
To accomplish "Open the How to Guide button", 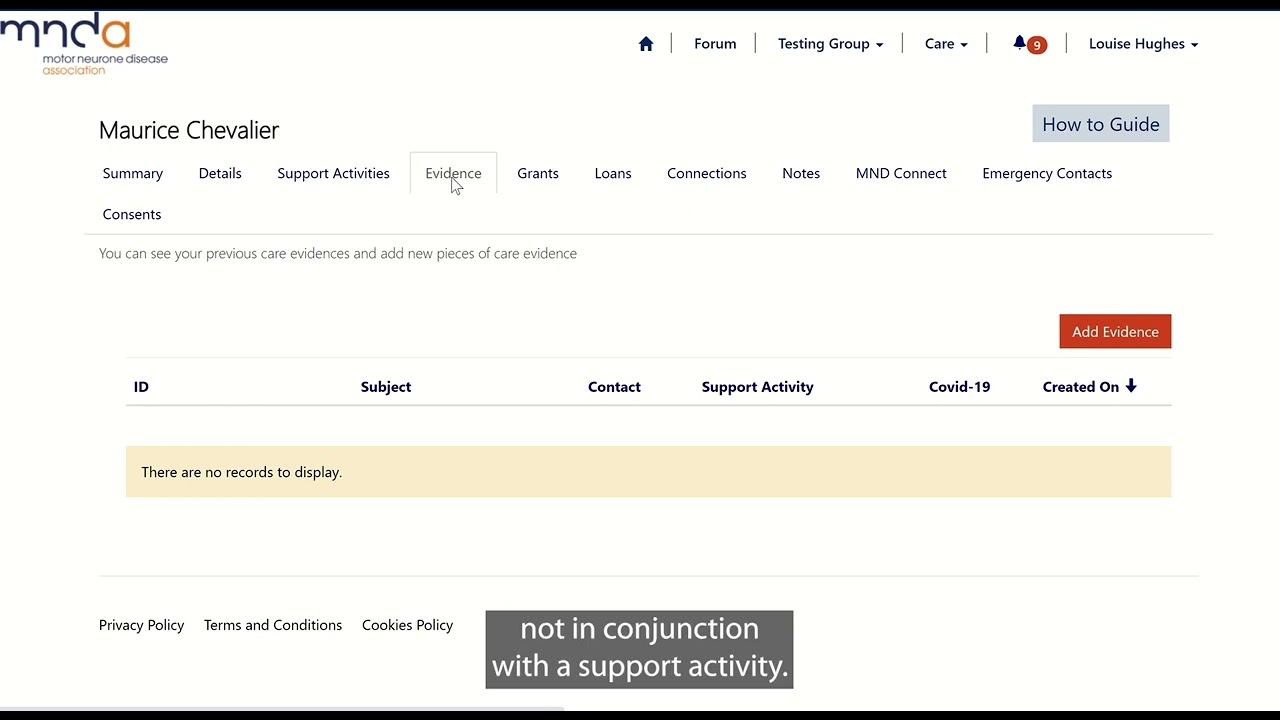I will pos(1101,124).
